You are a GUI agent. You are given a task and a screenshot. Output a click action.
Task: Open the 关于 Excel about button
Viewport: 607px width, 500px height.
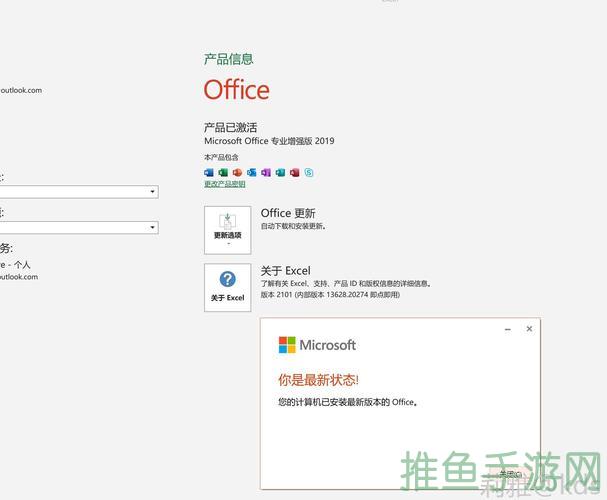point(228,287)
